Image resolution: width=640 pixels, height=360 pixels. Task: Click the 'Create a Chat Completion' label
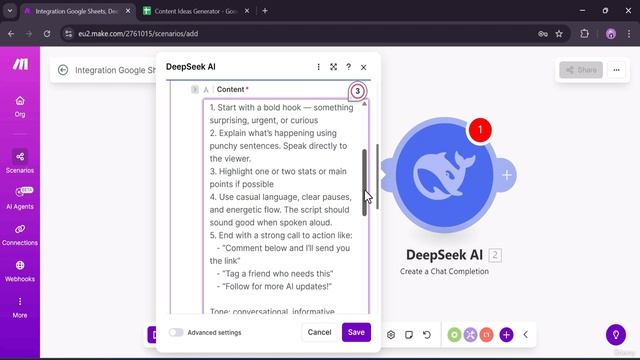click(444, 271)
